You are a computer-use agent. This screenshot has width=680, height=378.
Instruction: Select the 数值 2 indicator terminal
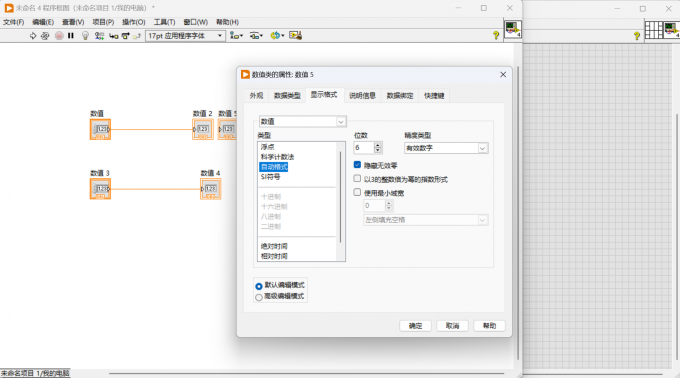[x=203, y=129]
